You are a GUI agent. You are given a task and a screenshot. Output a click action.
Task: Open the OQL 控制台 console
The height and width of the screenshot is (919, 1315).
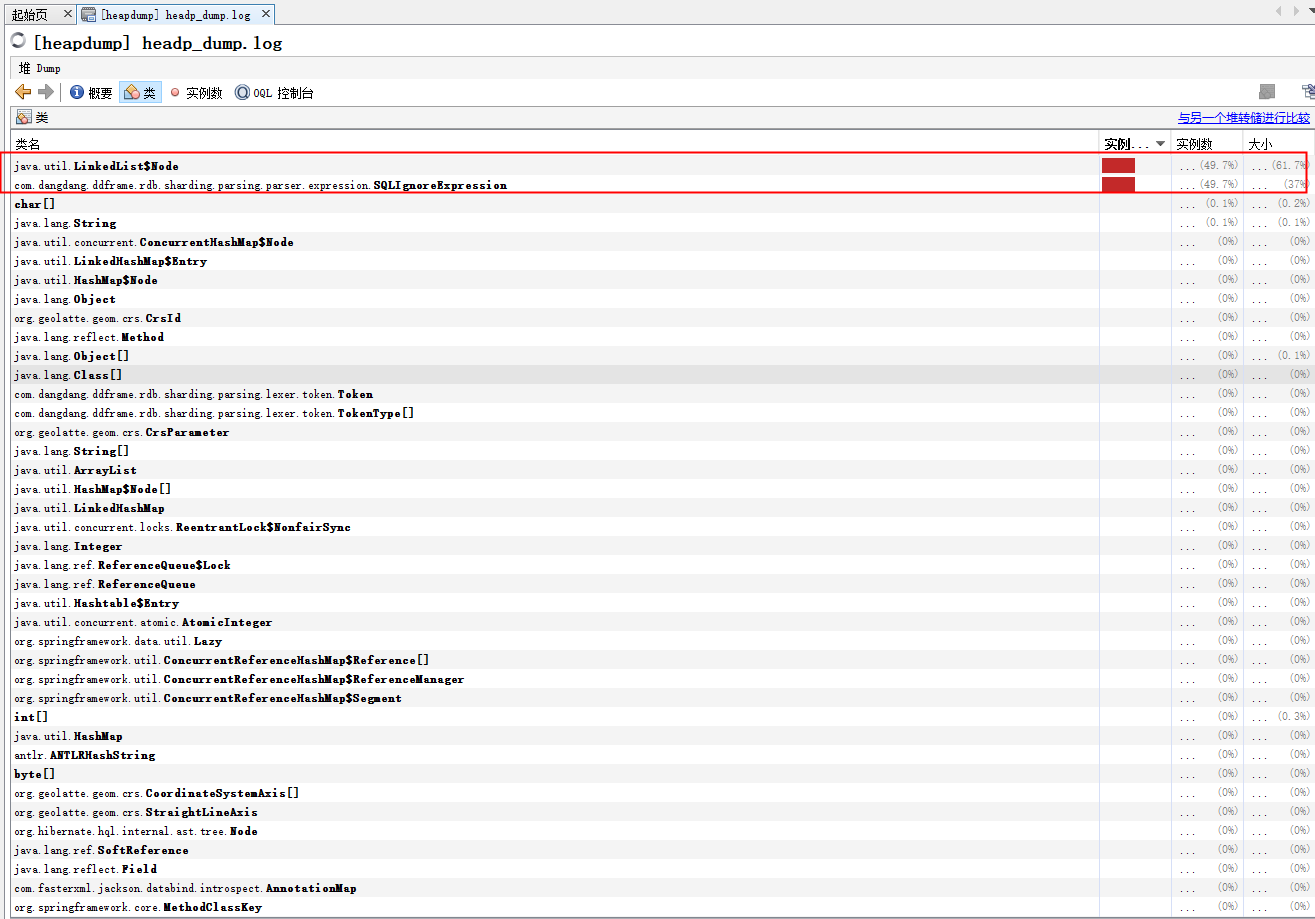click(274, 93)
